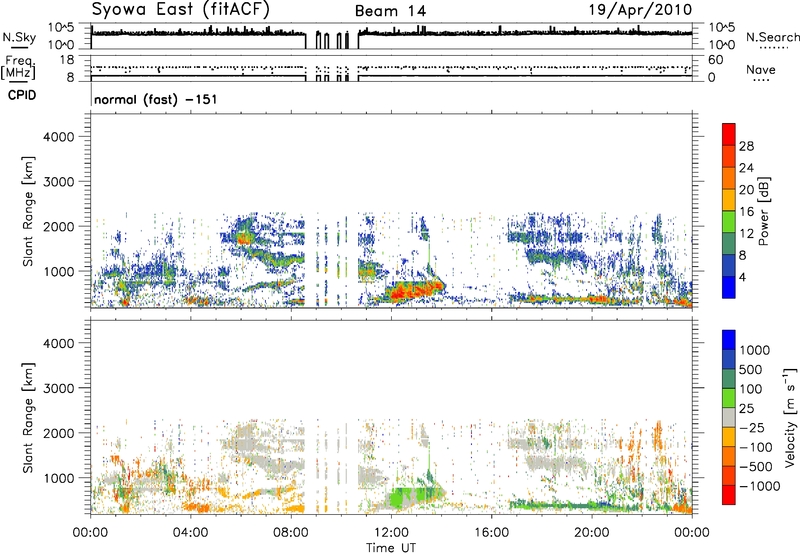Viewport: 800px width, 554px height.
Task: Click '2000' on the velocity panel's range axis
Action: [x=59, y=433]
